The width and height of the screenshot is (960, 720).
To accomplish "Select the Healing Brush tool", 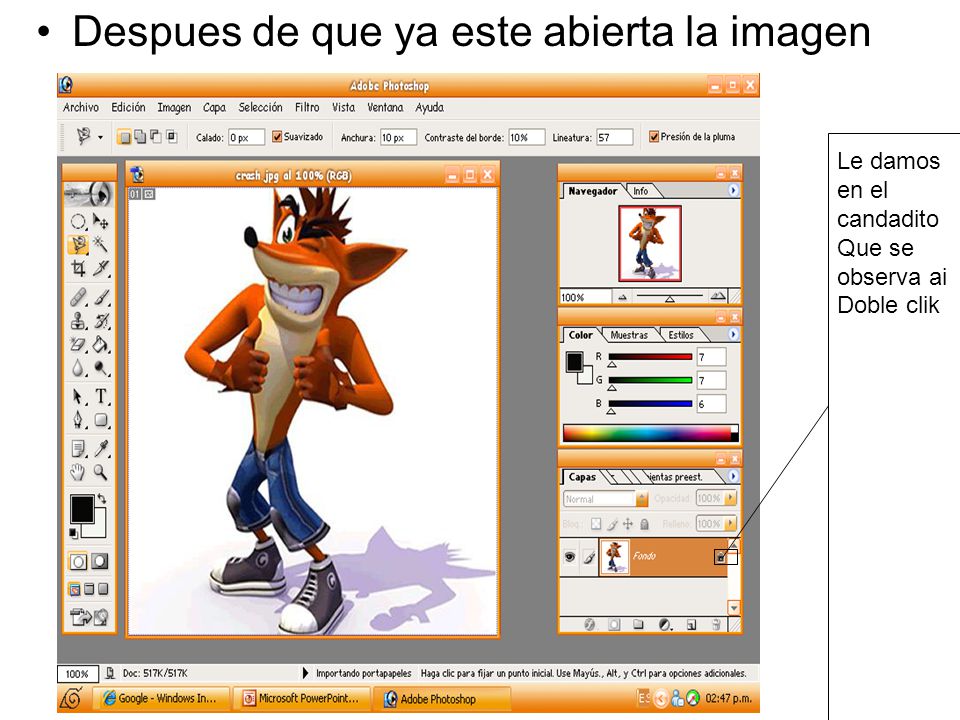I will click(78, 298).
